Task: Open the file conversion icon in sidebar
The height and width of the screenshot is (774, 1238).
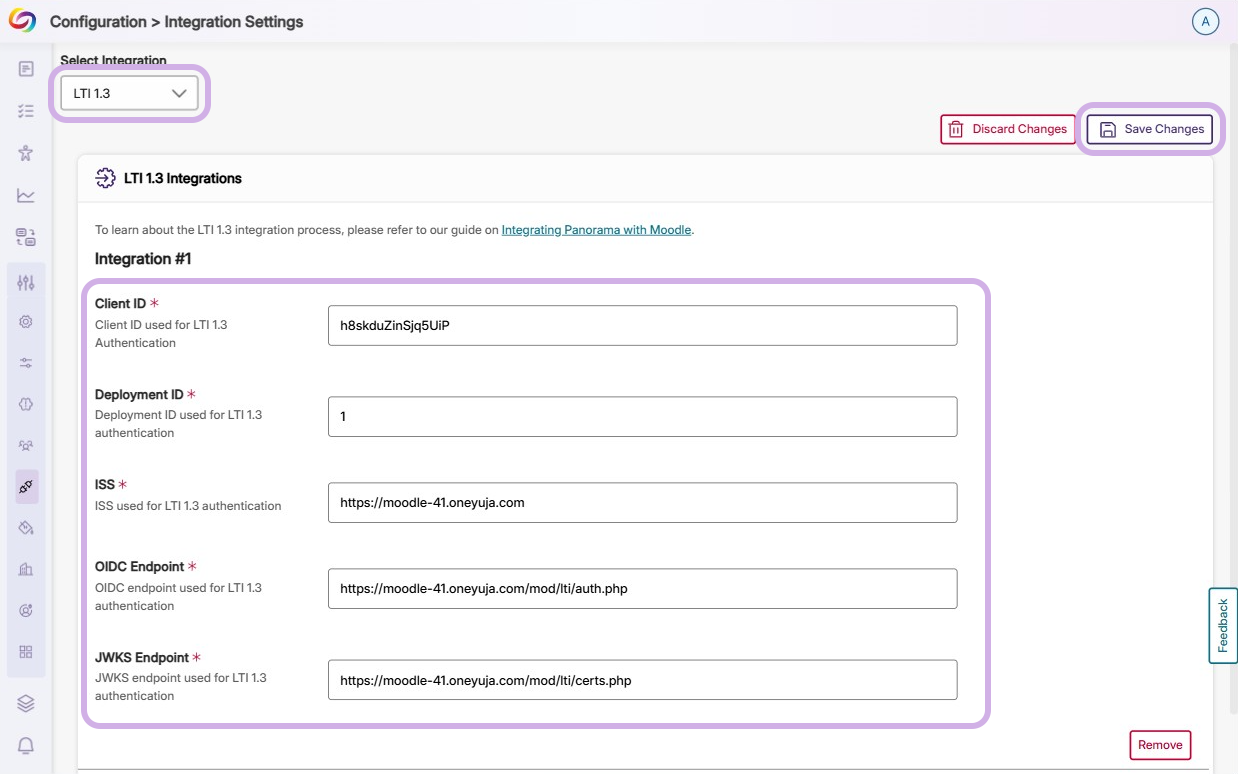Action: 26,237
